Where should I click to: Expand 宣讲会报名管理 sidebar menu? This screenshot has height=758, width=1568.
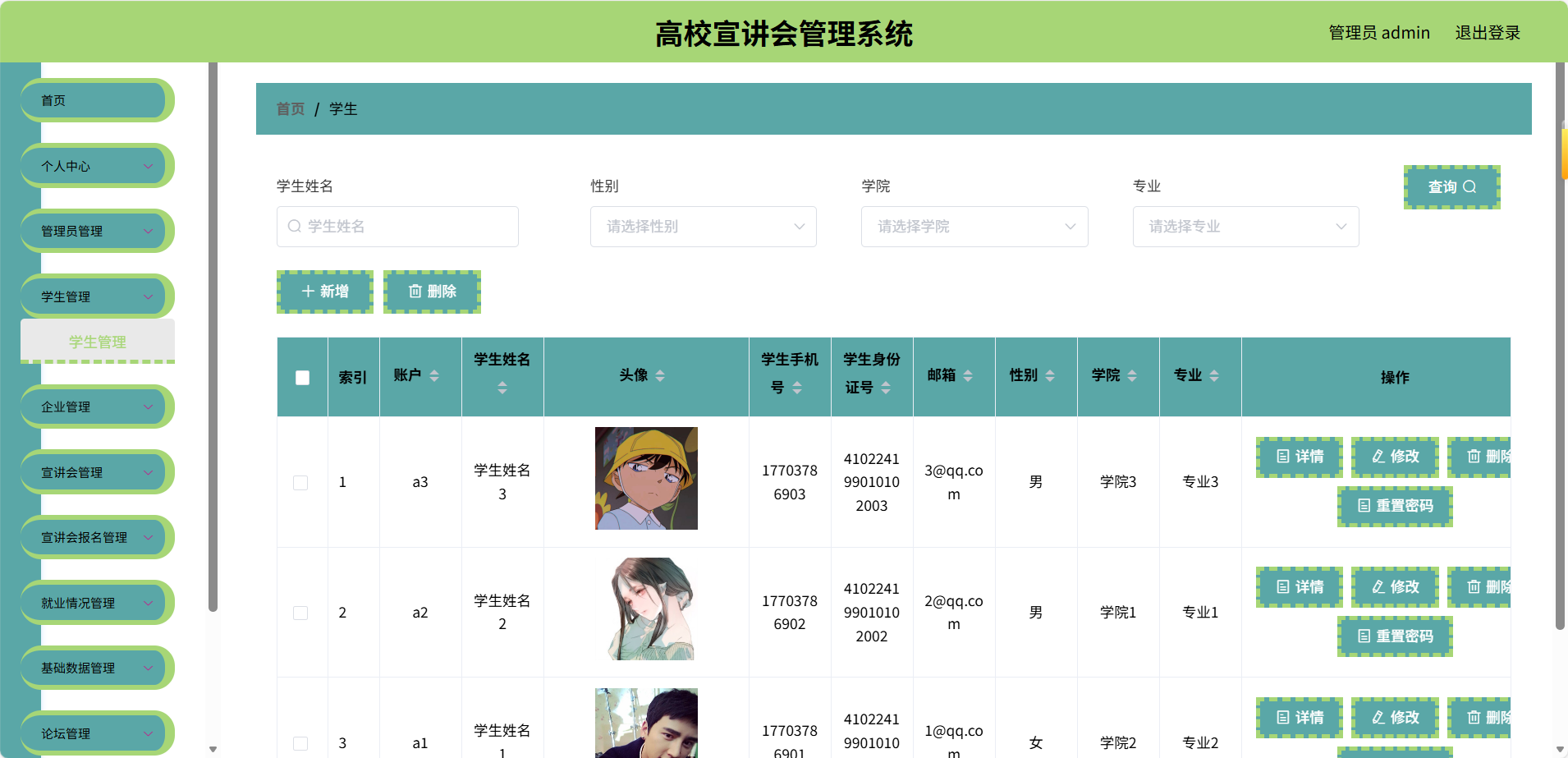pyautogui.click(x=96, y=537)
